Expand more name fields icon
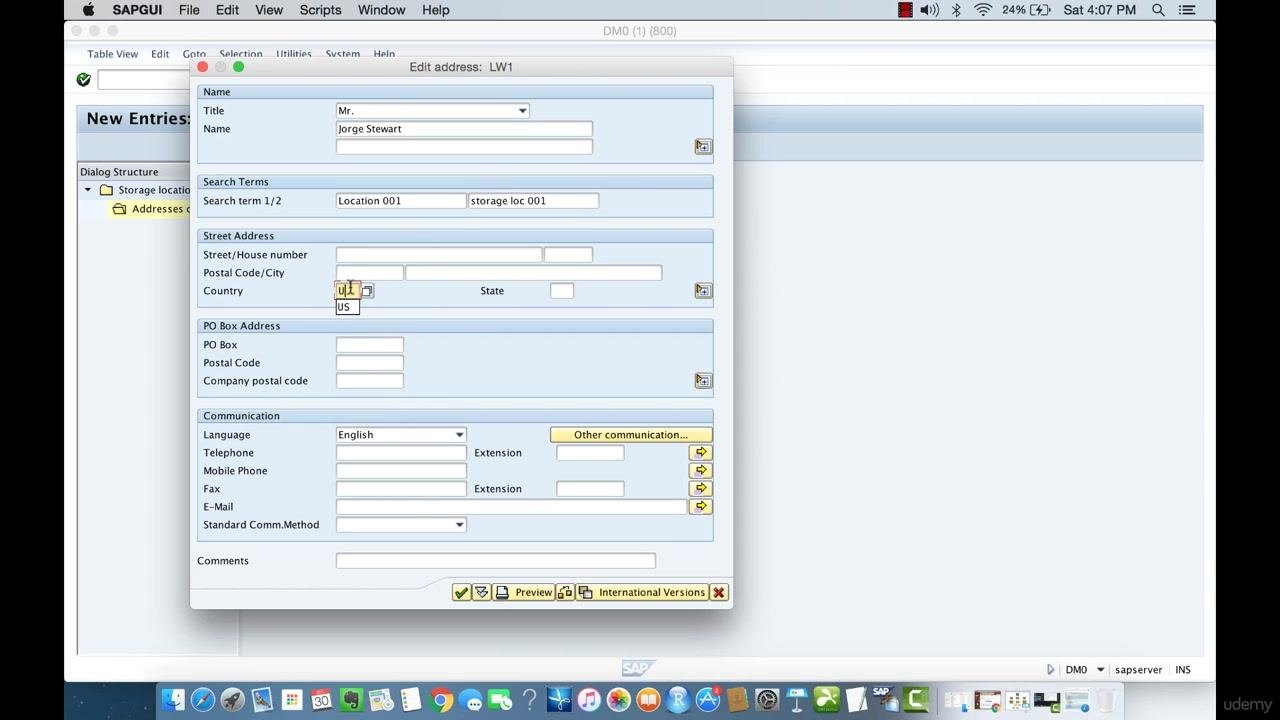1280x720 pixels. pyautogui.click(x=703, y=147)
